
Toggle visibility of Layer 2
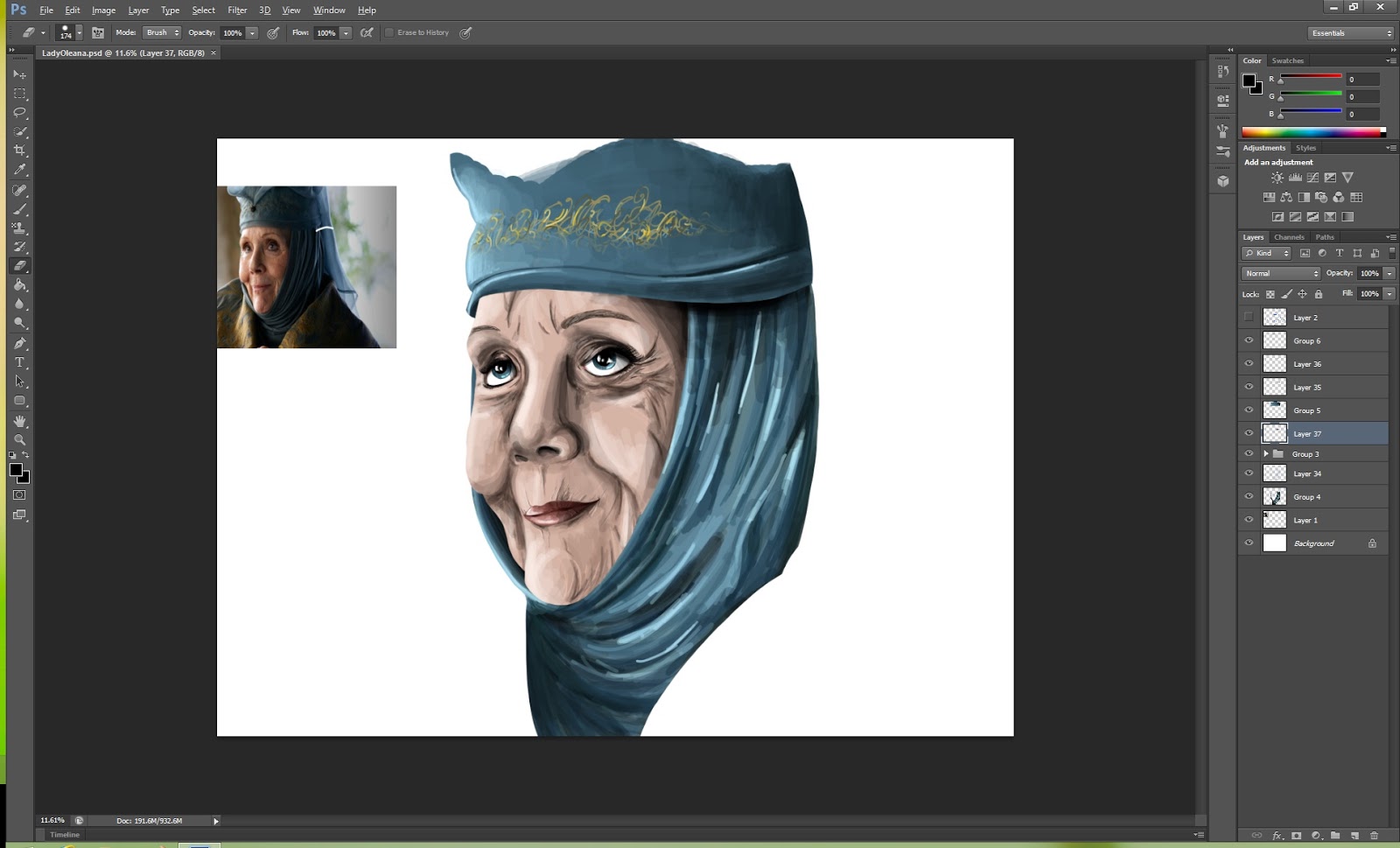click(1249, 317)
